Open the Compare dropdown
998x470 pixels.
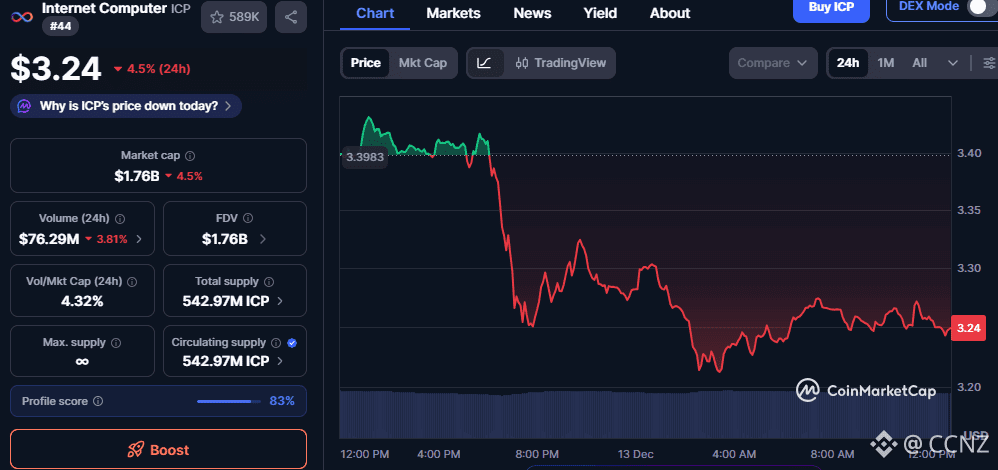772,63
